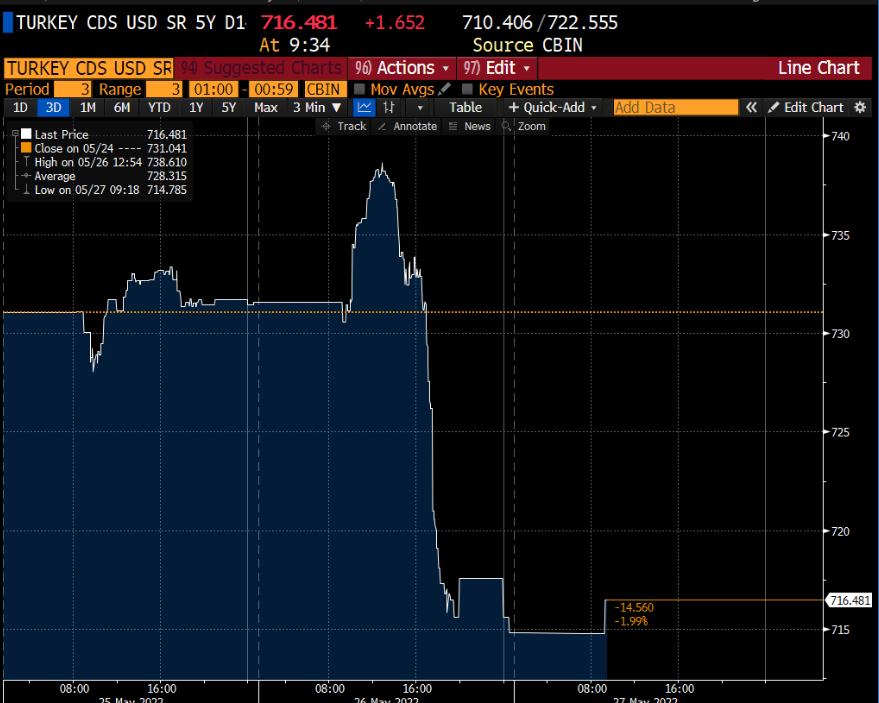This screenshot has width=879, height=703.
Task: Open the 97) Edit dropdown
Action: tap(497, 68)
